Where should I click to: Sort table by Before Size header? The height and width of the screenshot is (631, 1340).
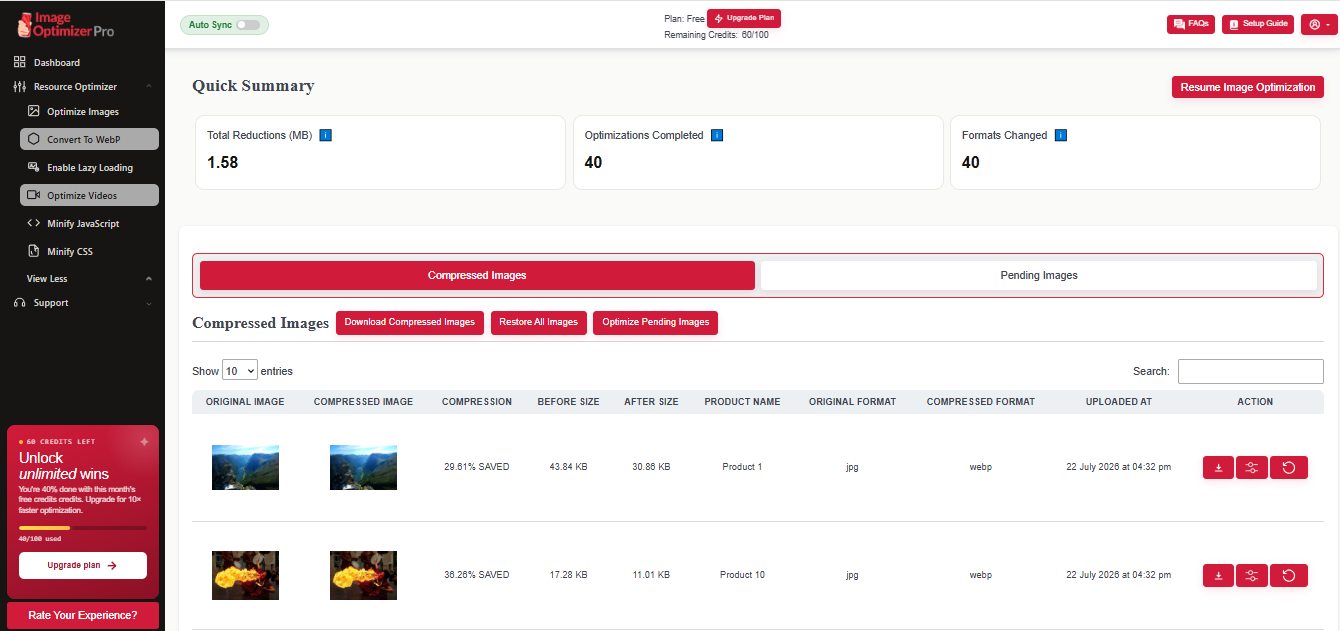[568, 402]
